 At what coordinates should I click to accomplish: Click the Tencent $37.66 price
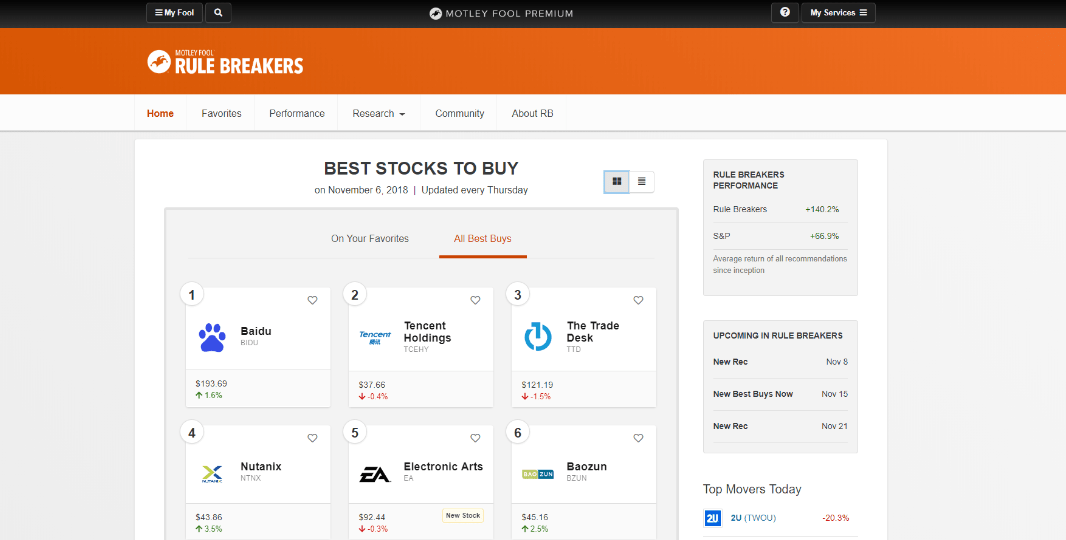(372, 385)
